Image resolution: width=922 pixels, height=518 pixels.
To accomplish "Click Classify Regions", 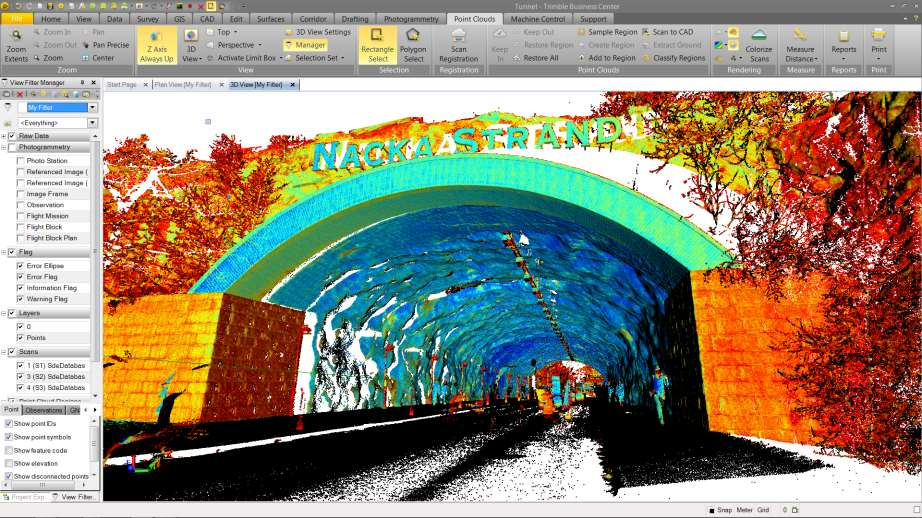I will tap(674, 58).
